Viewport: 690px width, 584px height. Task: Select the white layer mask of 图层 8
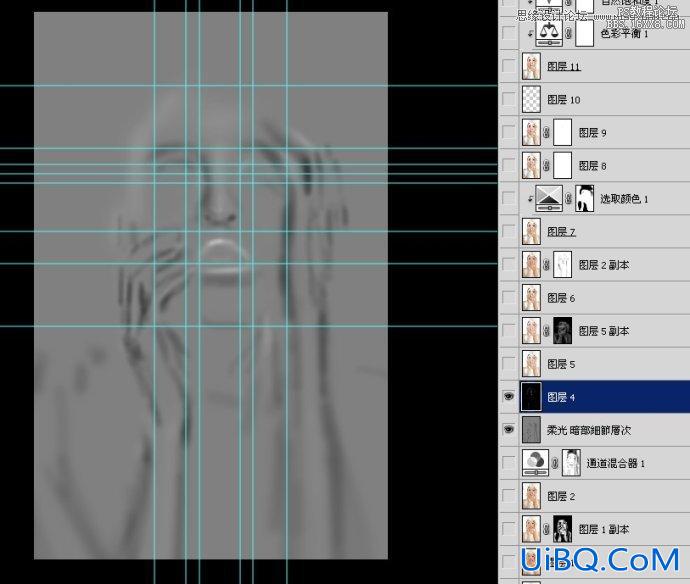562,165
